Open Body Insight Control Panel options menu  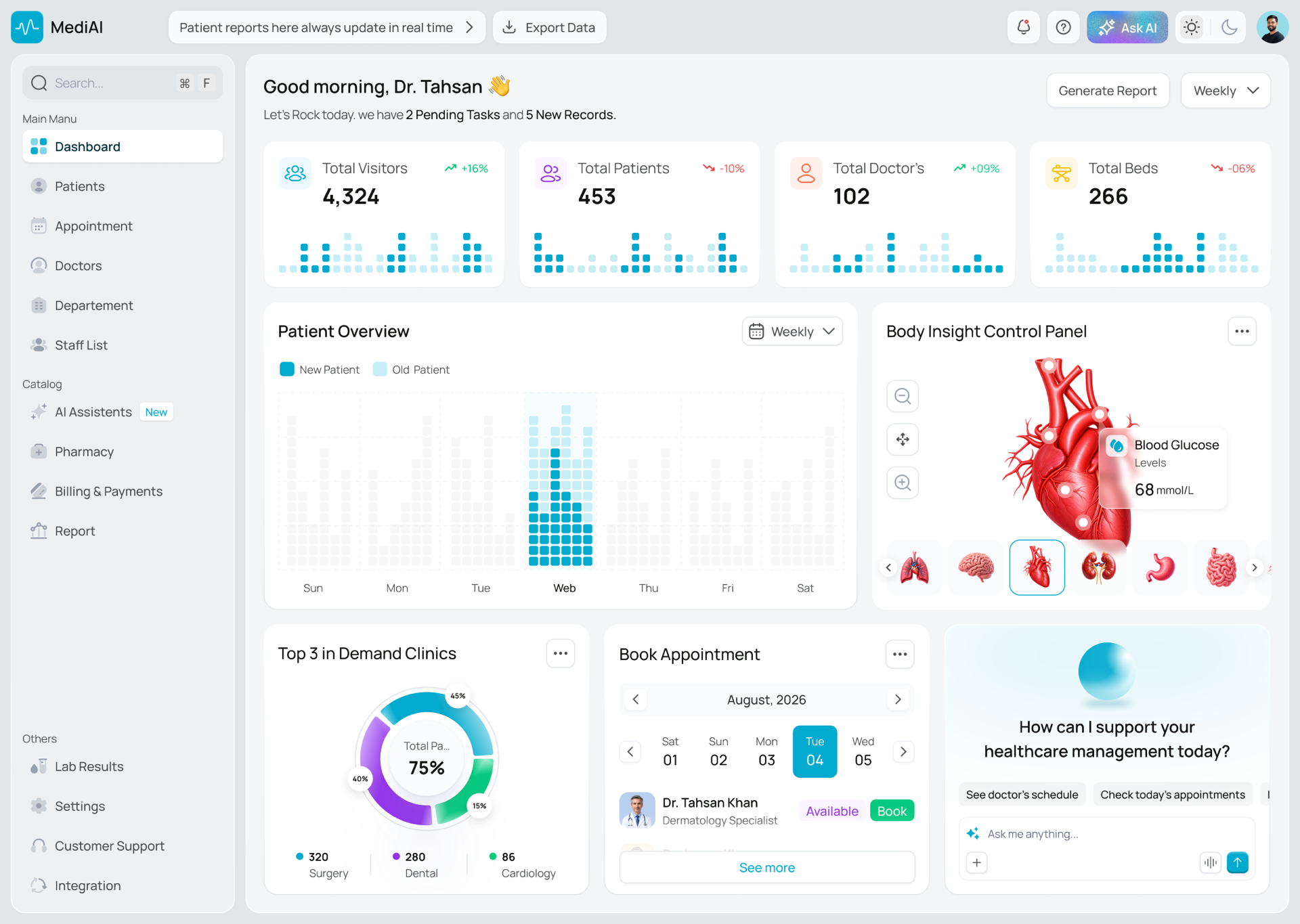[1242, 331]
